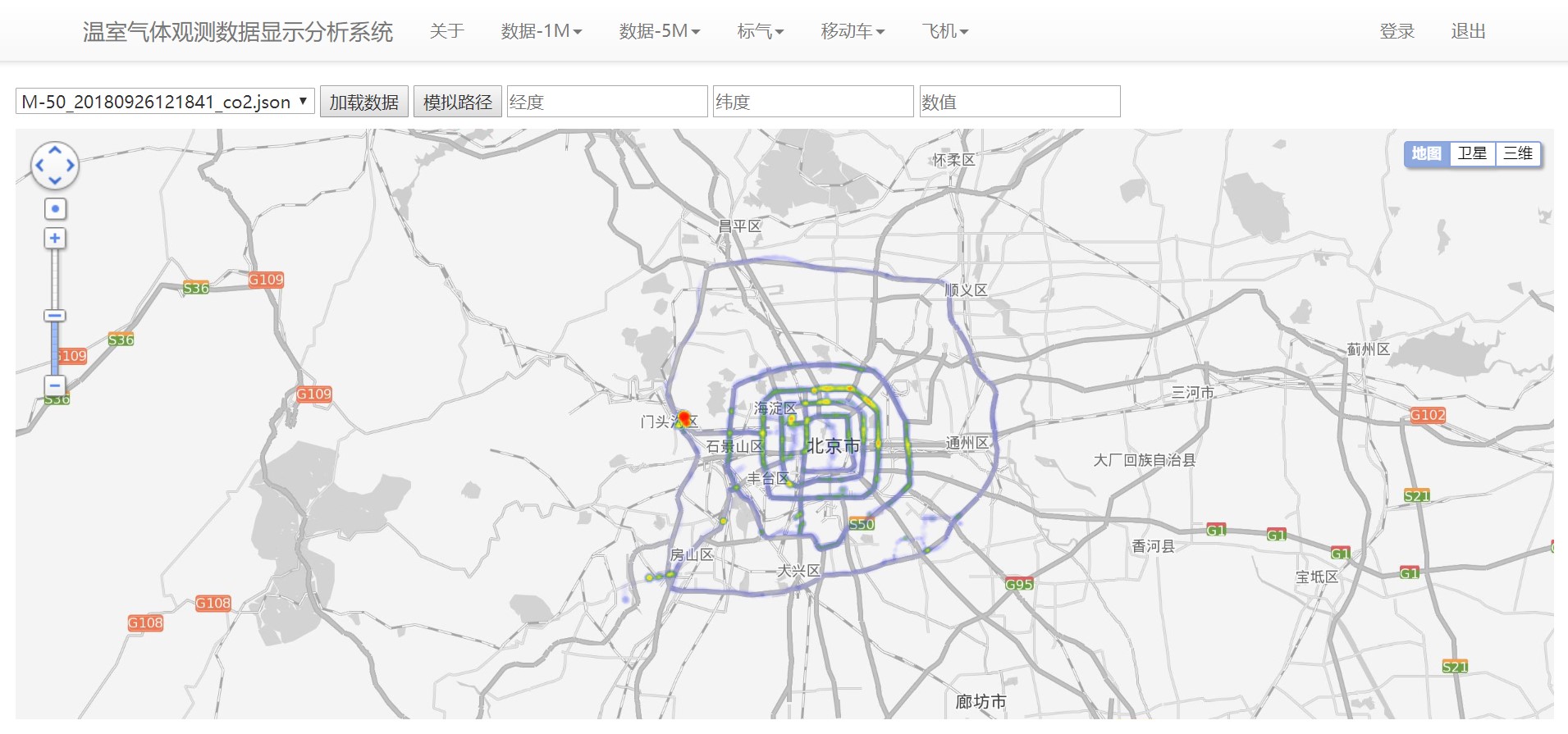Switch map type to 卫星 view

[1472, 153]
